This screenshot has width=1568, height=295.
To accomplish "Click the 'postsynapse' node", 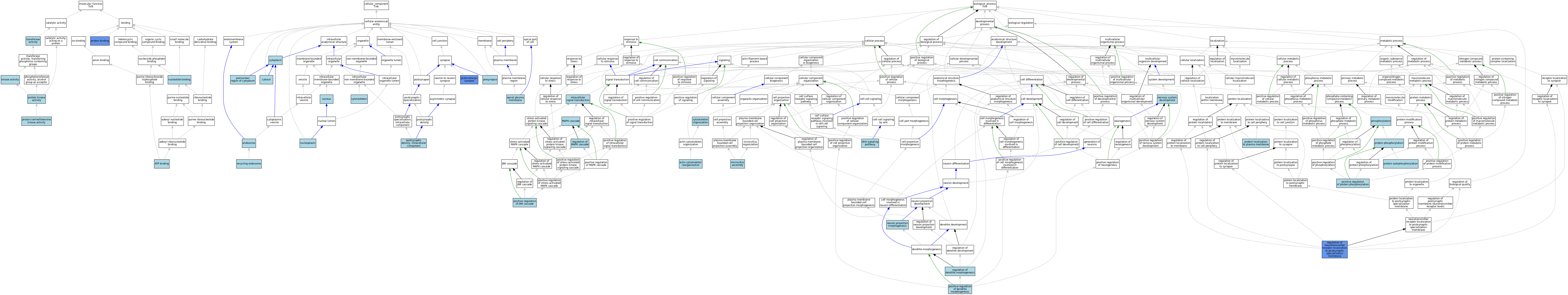I will [422, 80].
